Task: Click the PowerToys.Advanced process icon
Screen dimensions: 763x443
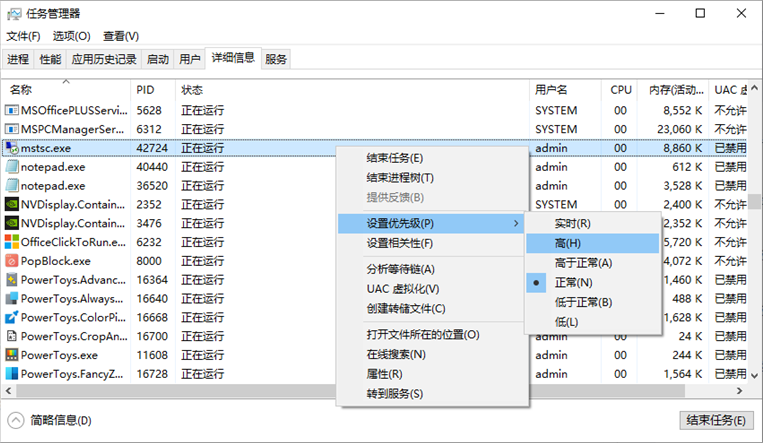Action: 12,280
